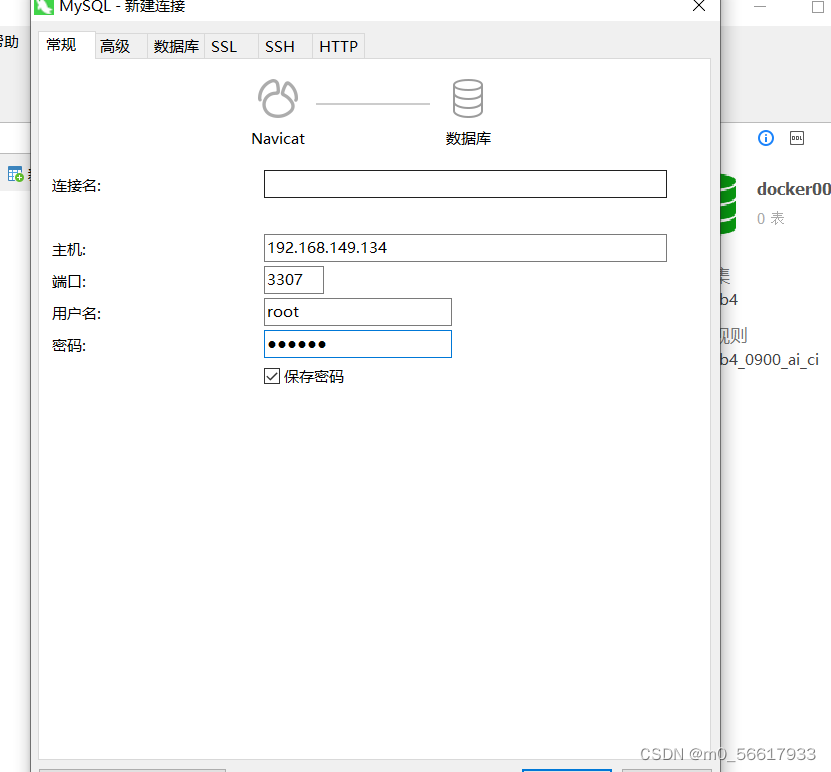Click the docker00 database name text
Viewport: 831px width, 772px height.
point(793,189)
